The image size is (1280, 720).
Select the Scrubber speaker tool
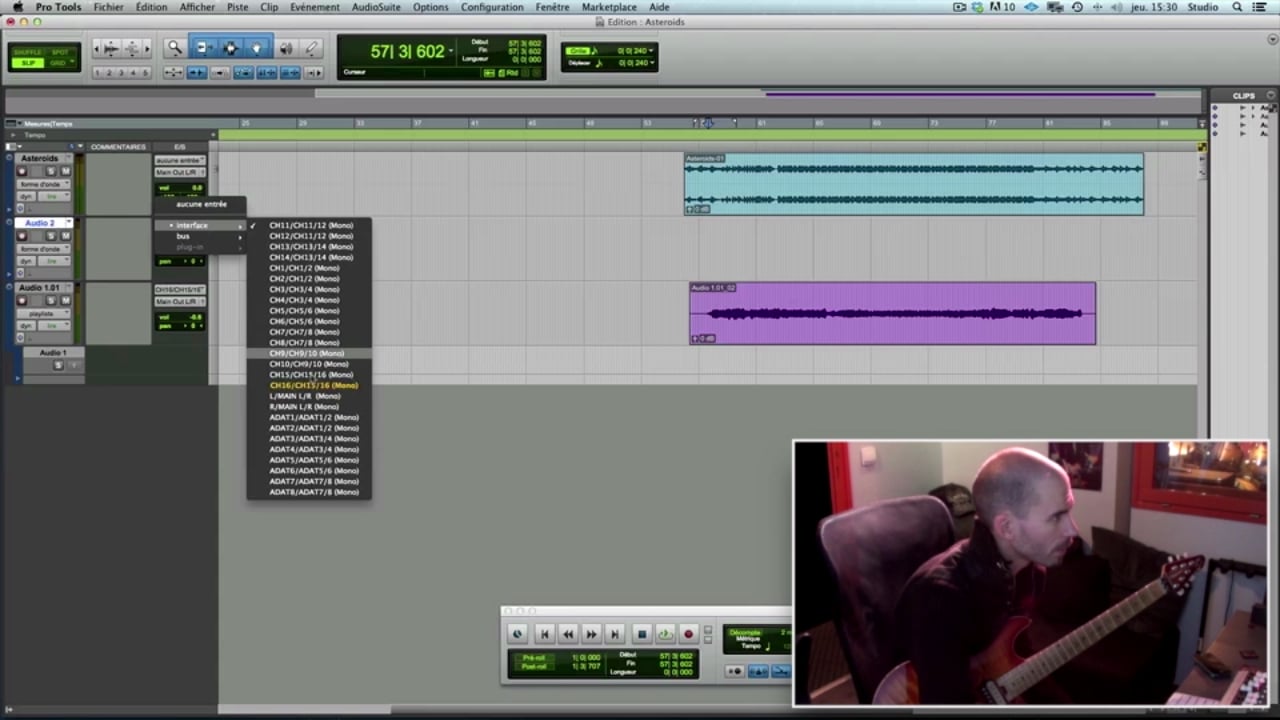pos(286,48)
